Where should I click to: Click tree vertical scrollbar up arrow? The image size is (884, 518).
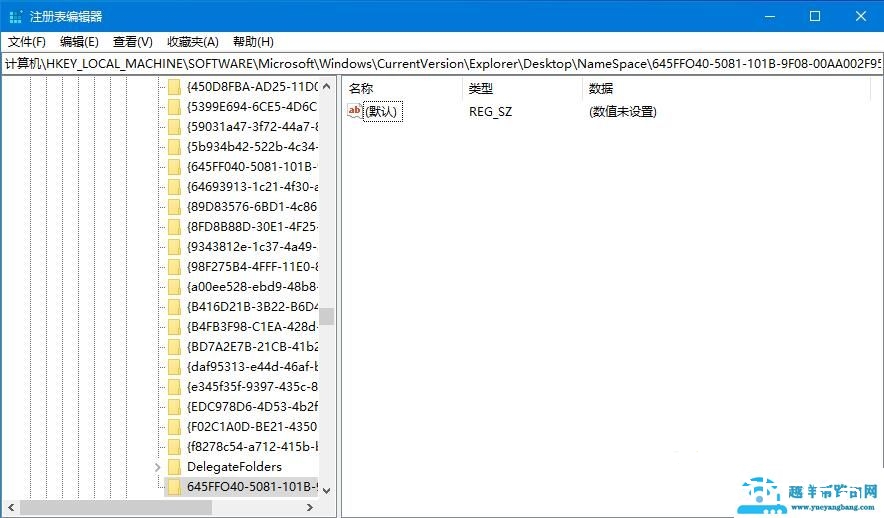click(326, 86)
